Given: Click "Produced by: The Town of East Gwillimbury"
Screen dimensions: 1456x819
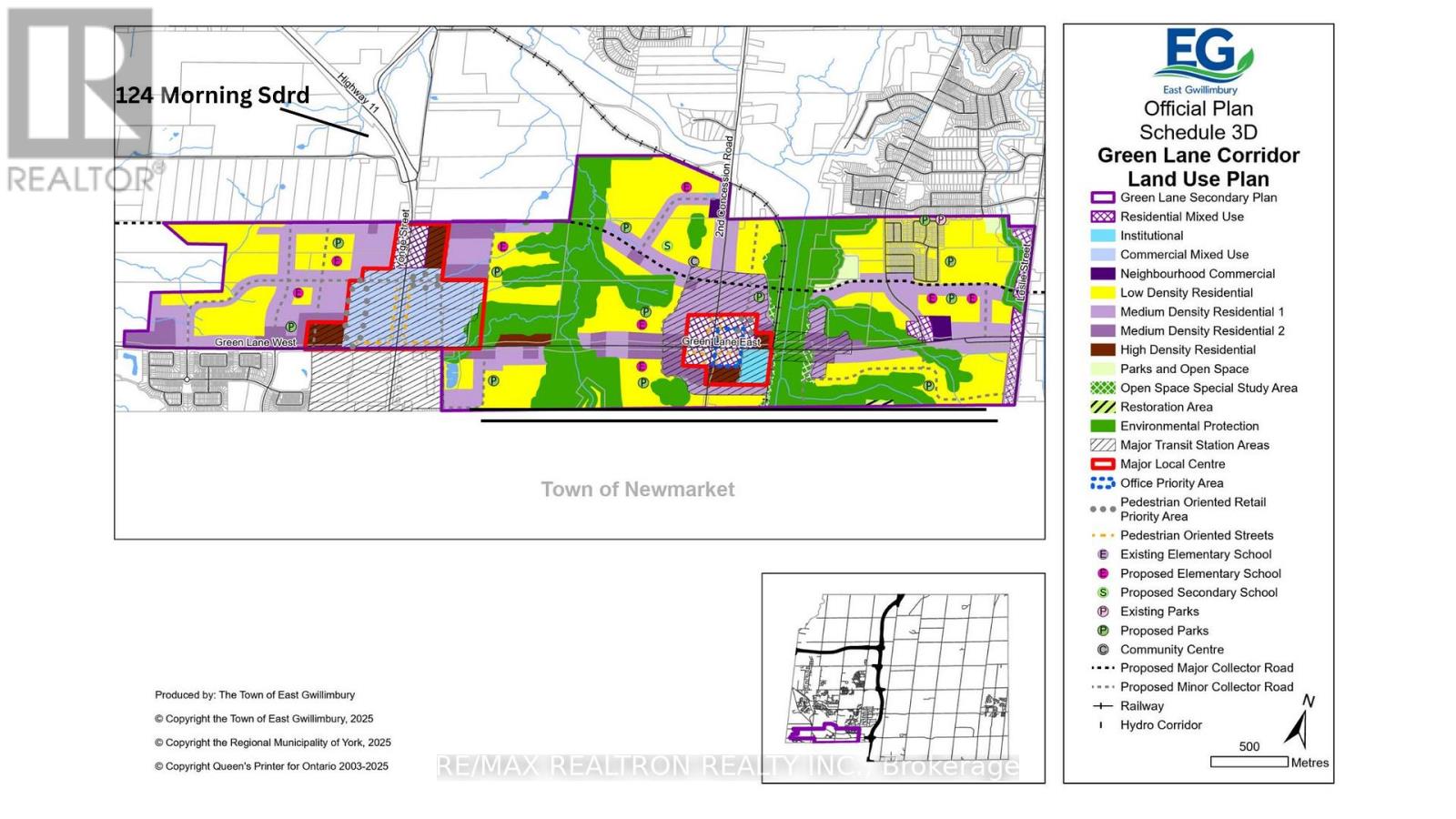Looking at the screenshot, I should tap(255, 695).
